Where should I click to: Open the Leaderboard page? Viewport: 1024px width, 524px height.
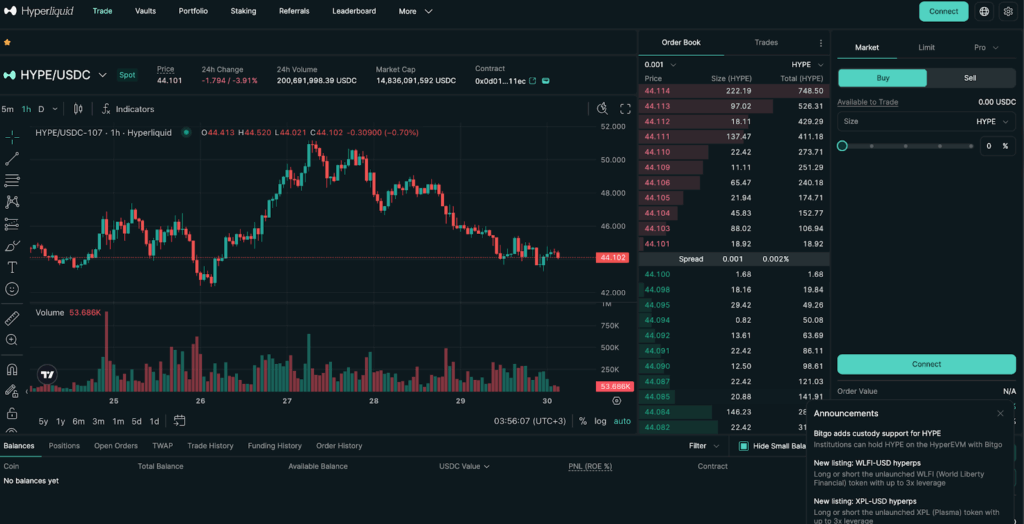coord(354,11)
